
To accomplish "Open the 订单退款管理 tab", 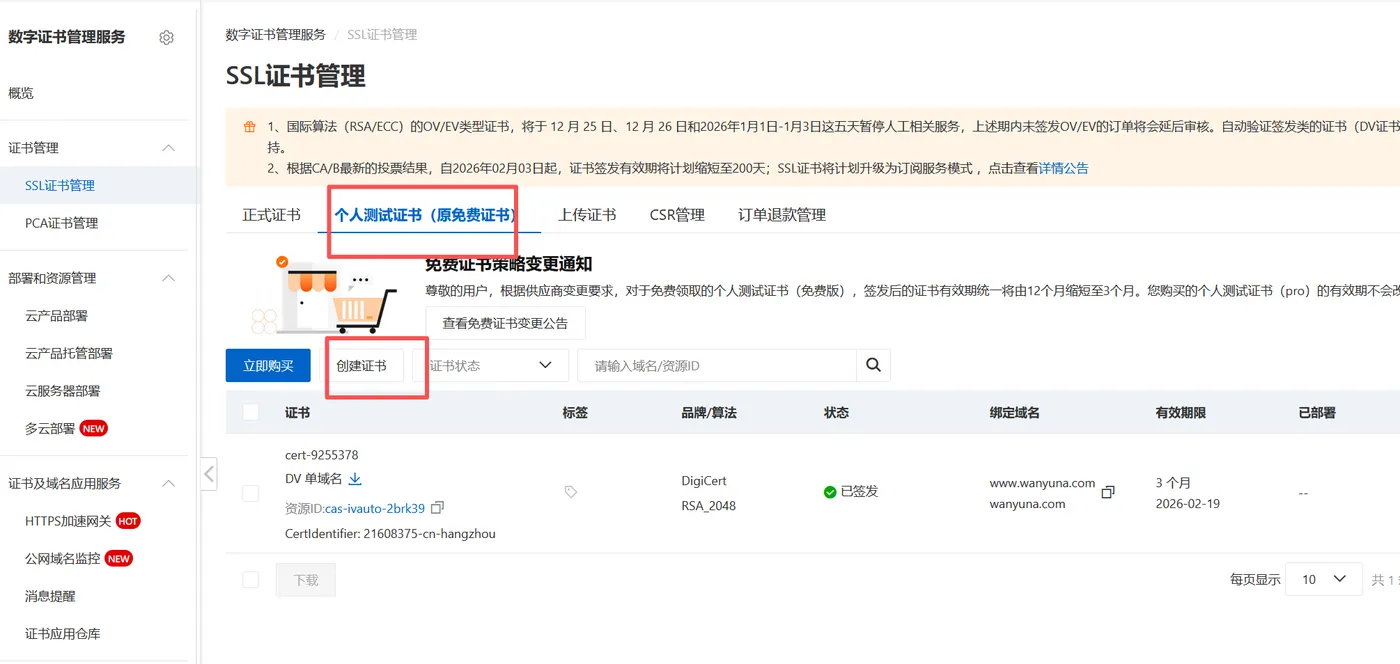I will tap(782, 215).
